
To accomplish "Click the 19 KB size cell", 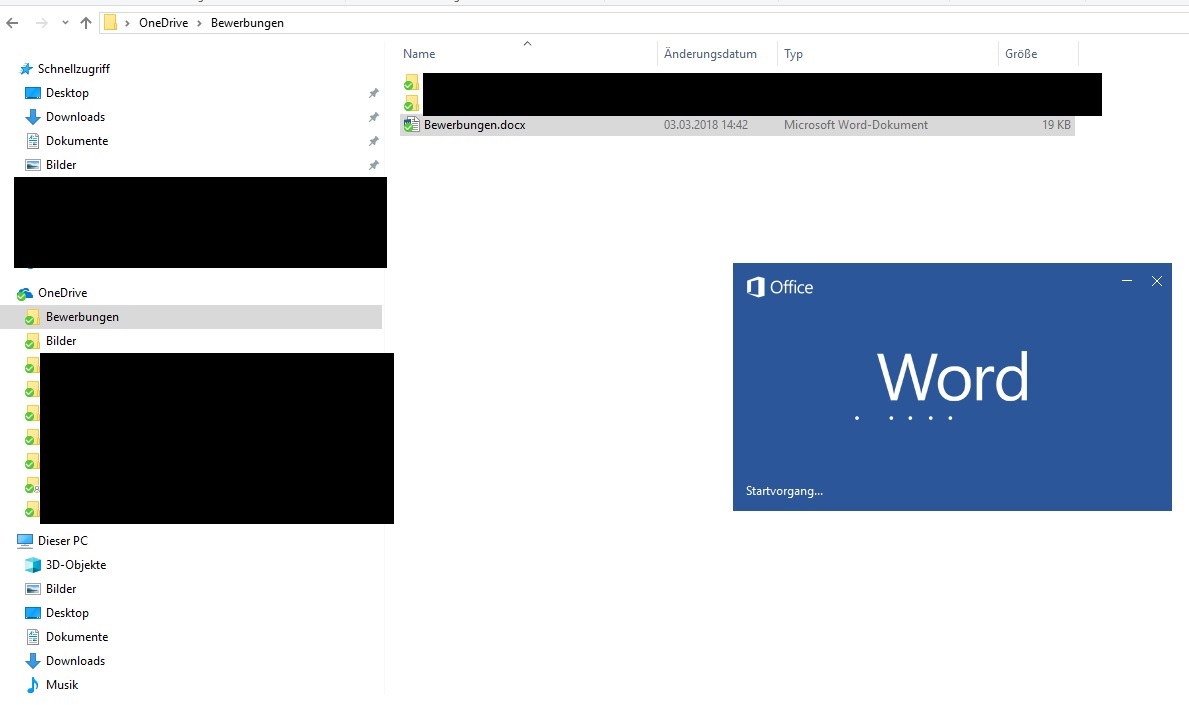I will point(1056,125).
